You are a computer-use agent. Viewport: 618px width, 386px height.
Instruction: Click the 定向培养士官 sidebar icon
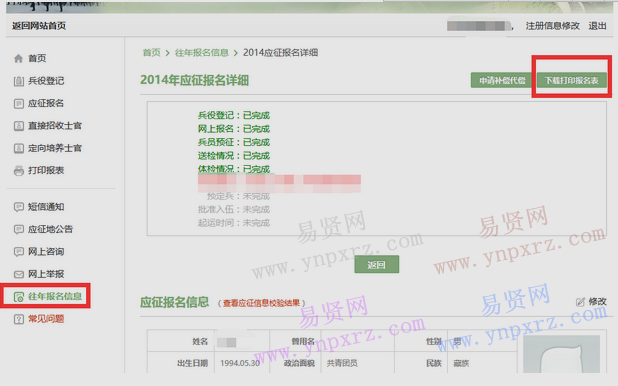(x=19, y=148)
